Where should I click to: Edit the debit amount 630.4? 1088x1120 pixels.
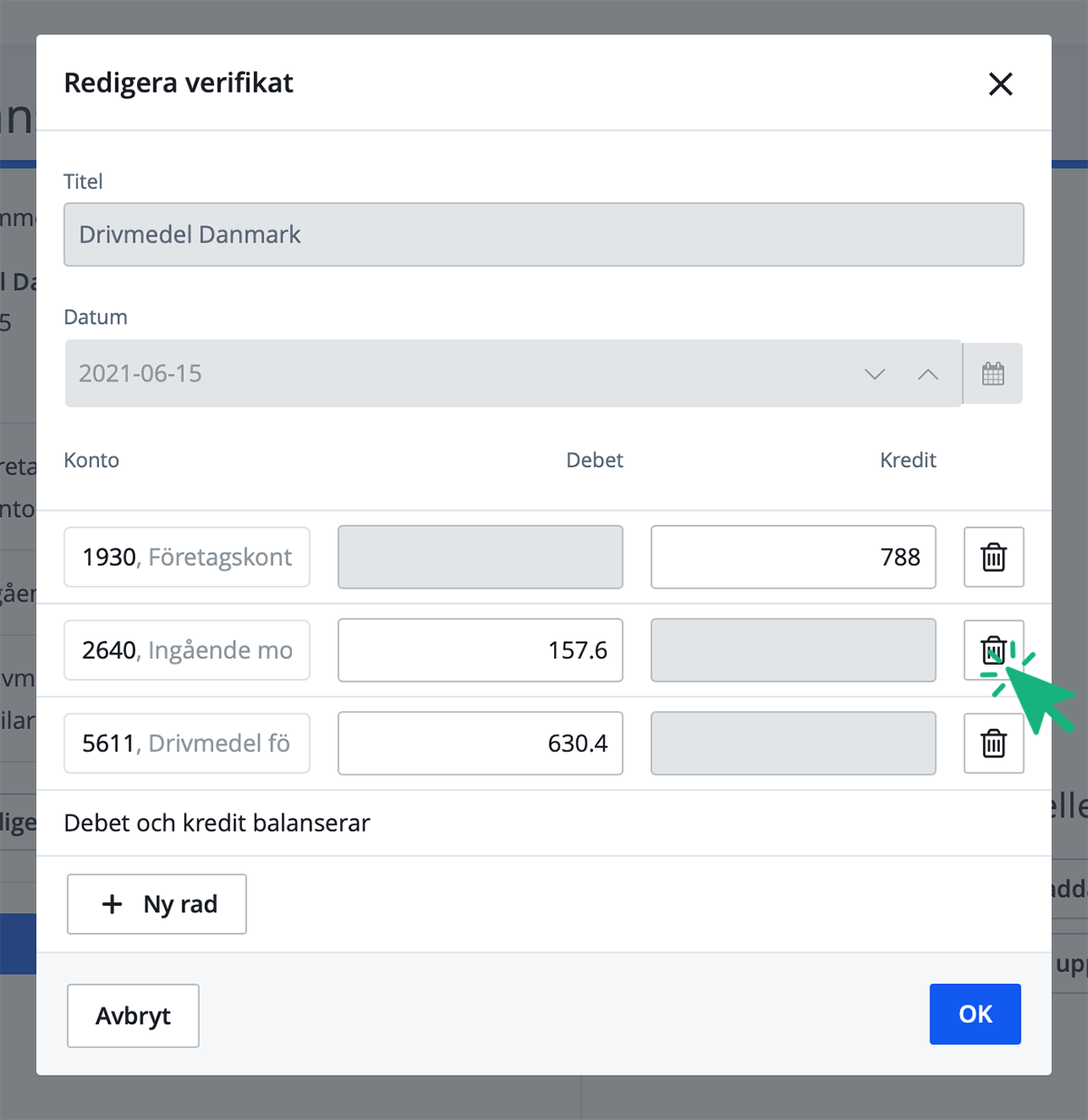click(x=481, y=744)
